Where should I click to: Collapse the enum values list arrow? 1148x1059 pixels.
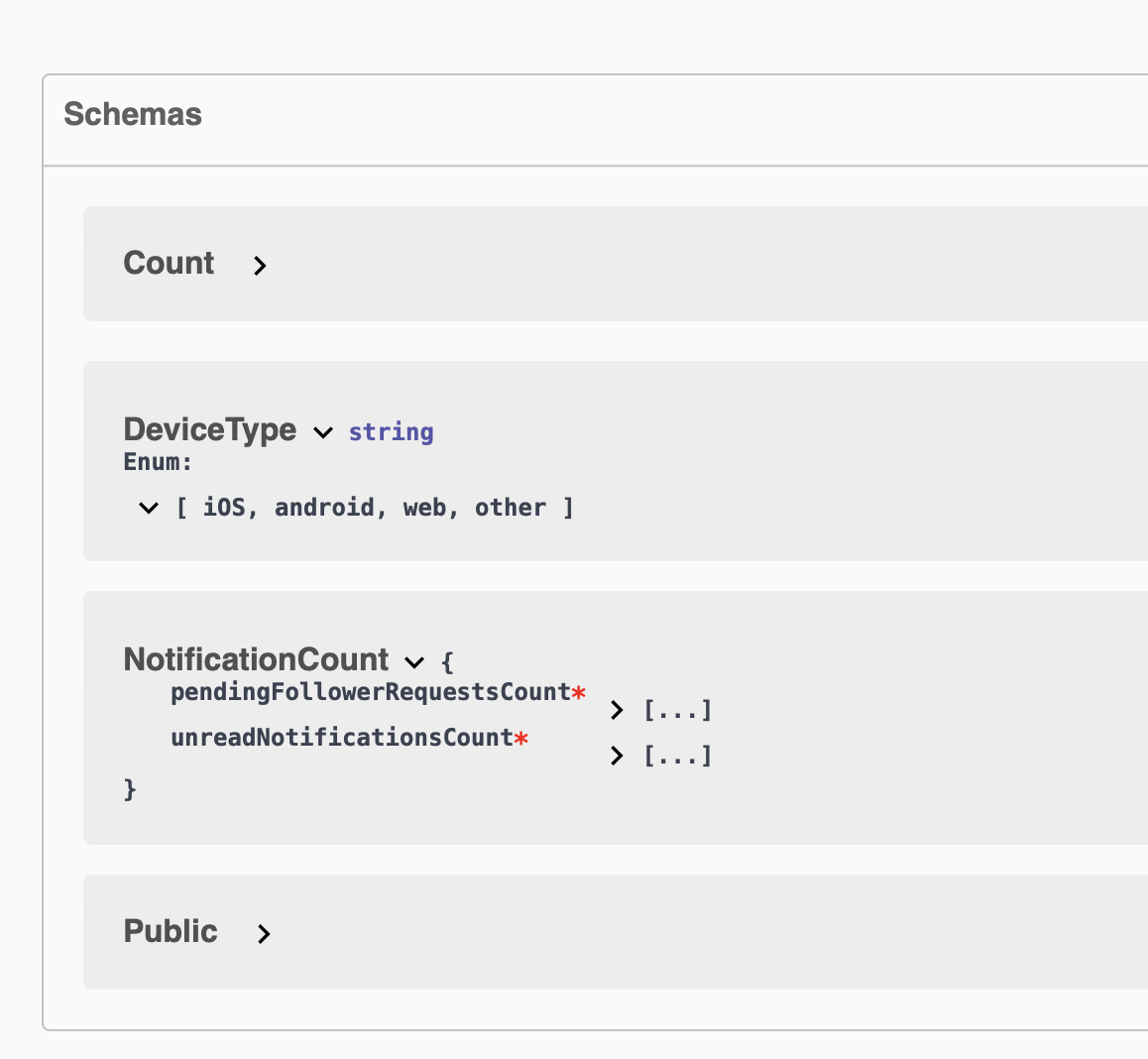[149, 508]
